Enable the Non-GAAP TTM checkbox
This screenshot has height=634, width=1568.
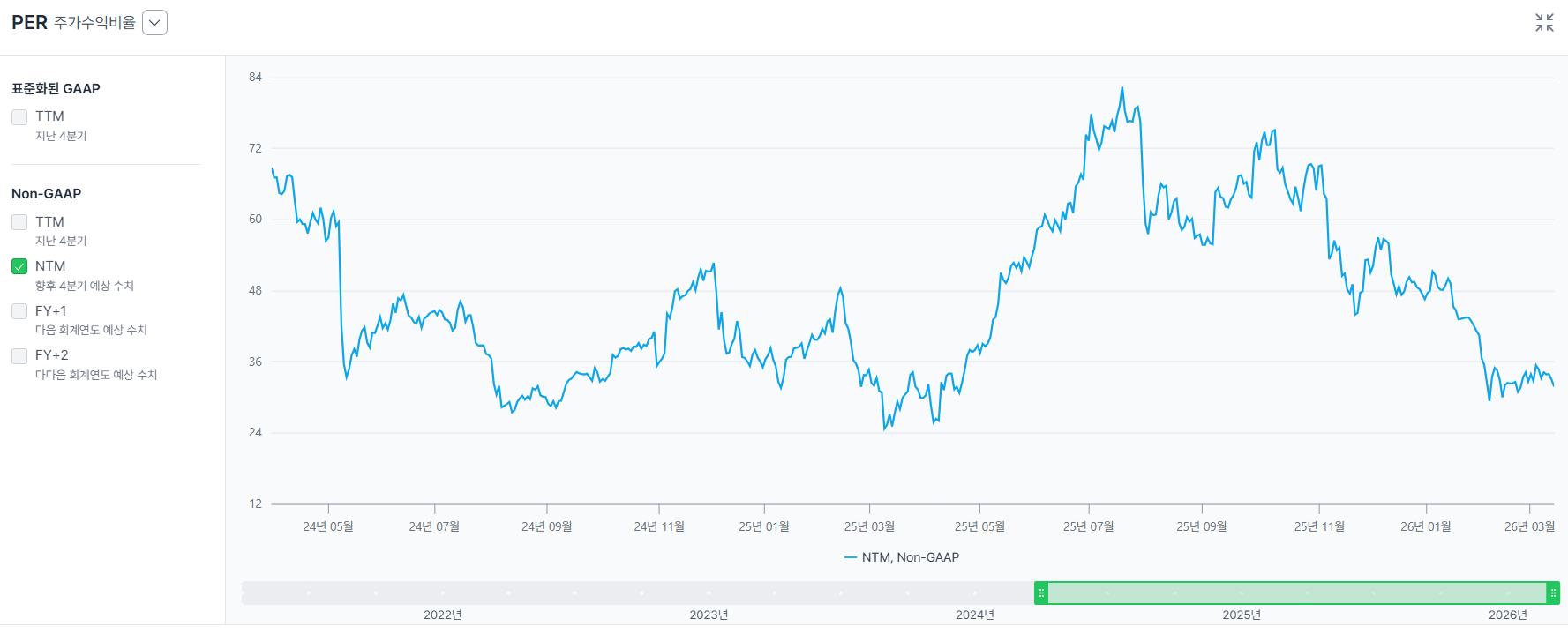click(x=19, y=222)
